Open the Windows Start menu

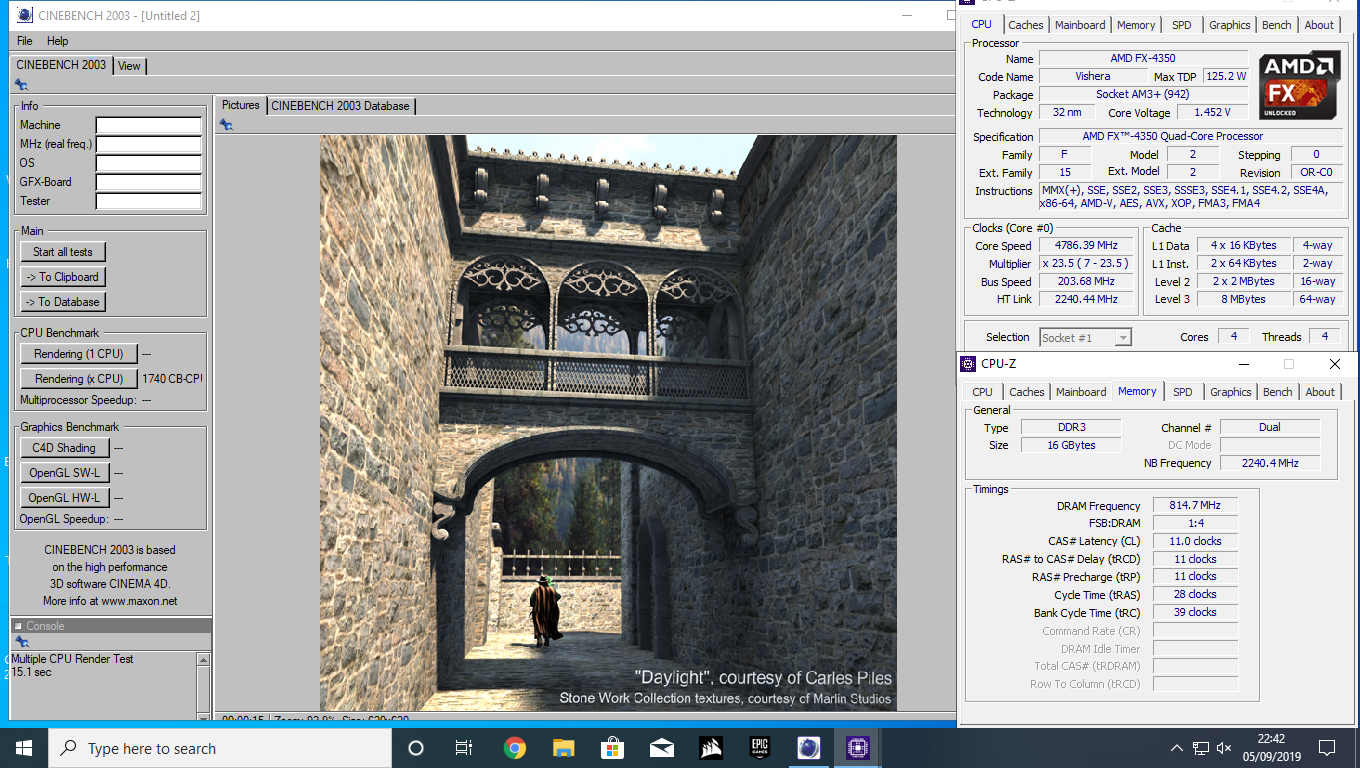click(24, 748)
